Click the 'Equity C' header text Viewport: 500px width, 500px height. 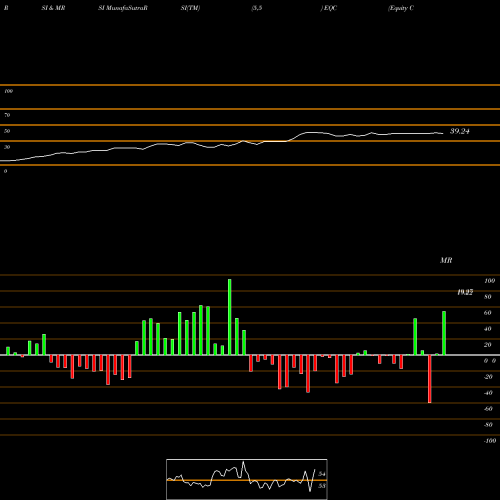(x=401, y=8)
